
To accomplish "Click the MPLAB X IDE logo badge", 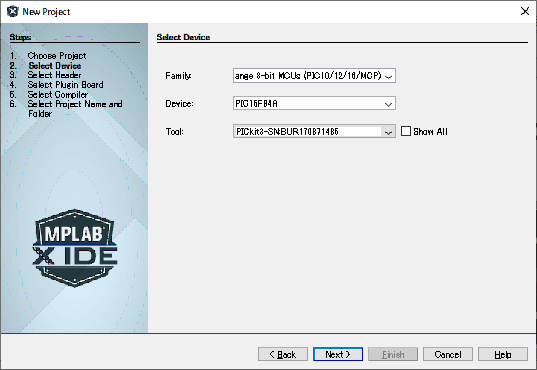I will 75,248.
